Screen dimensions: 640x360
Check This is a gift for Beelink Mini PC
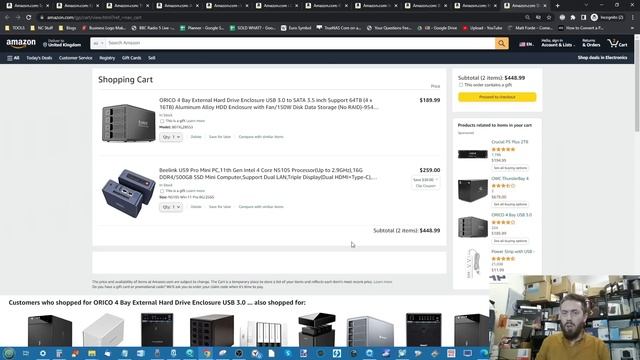(x=162, y=191)
